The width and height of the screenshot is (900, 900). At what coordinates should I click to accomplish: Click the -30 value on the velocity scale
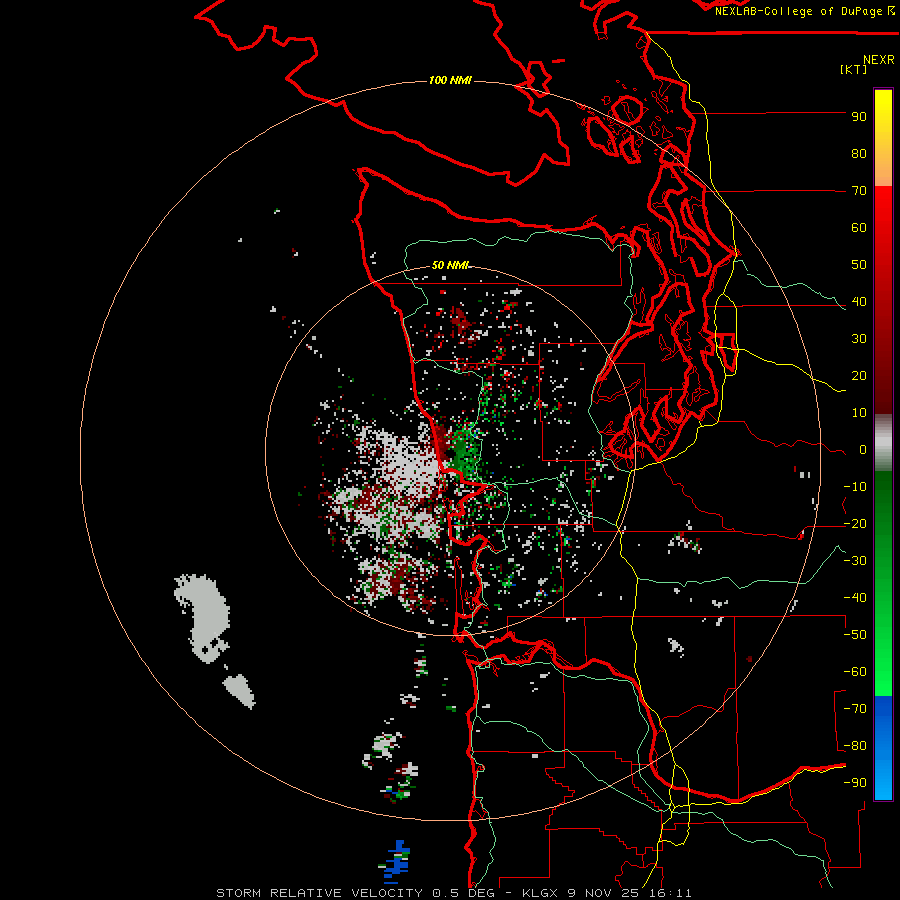pyautogui.click(x=855, y=561)
